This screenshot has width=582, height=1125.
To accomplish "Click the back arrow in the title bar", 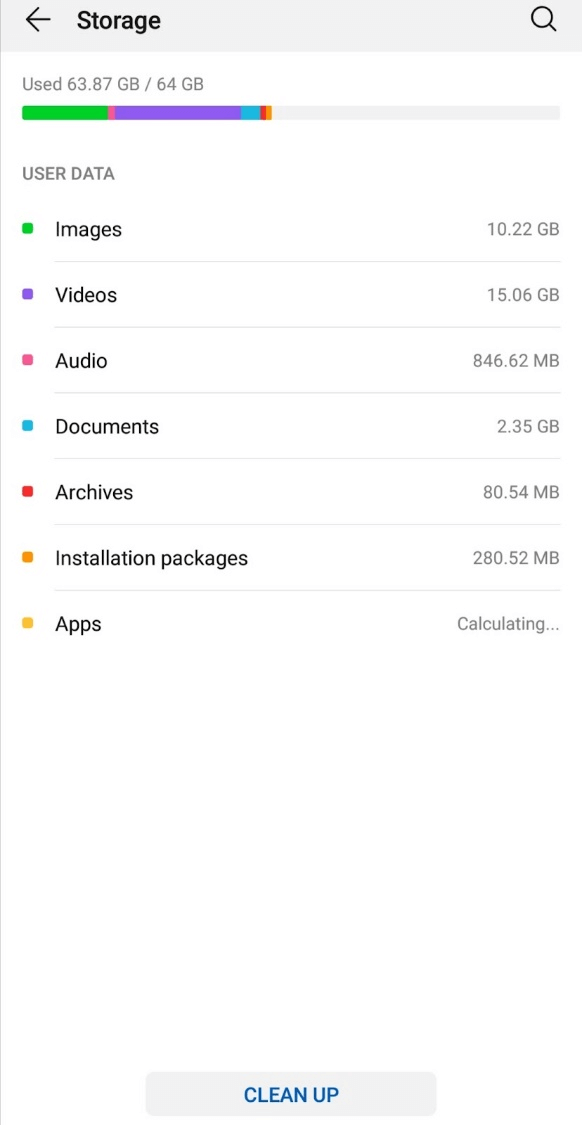I will (x=37, y=20).
